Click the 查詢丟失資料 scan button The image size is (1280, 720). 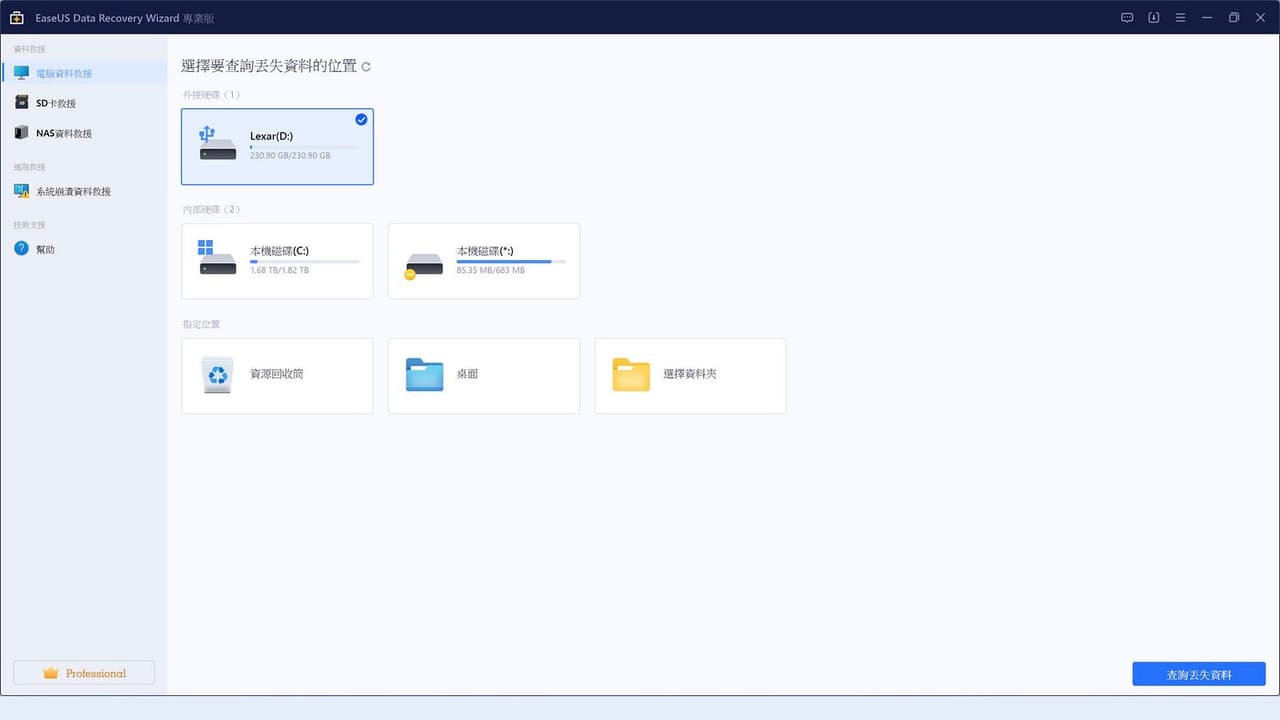pos(1199,674)
